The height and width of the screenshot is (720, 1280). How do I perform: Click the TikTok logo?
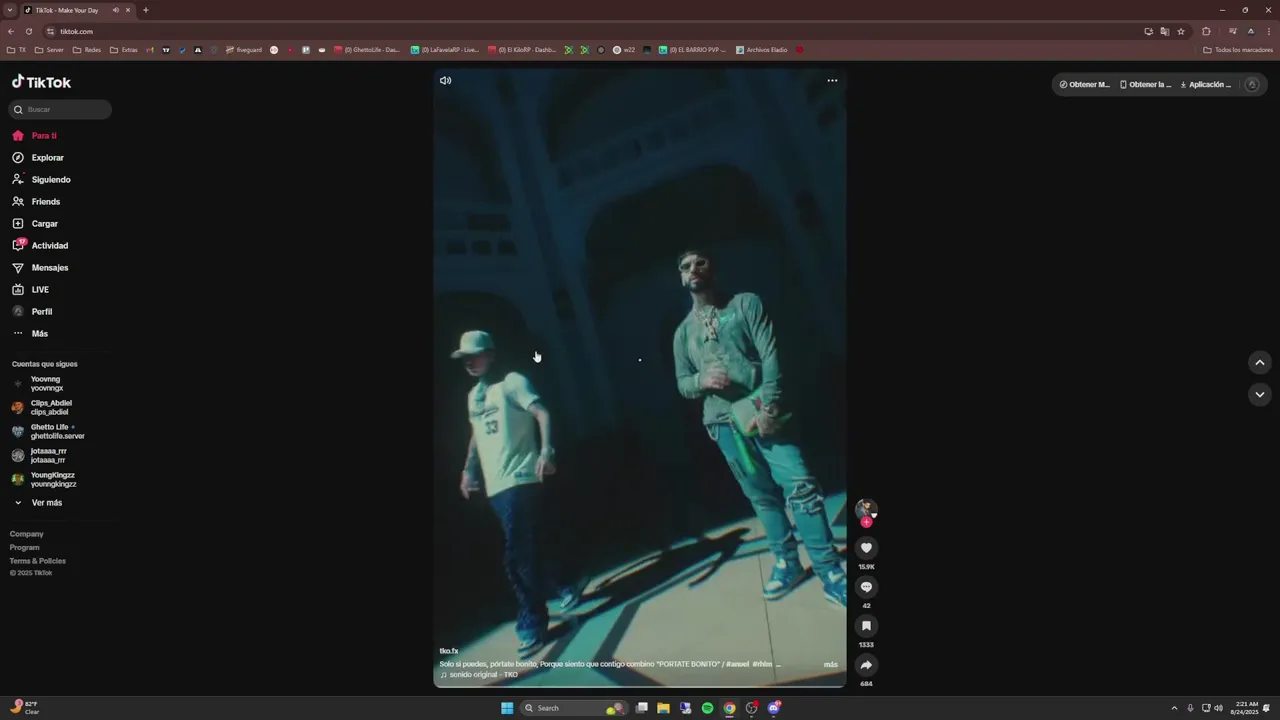pos(41,82)
